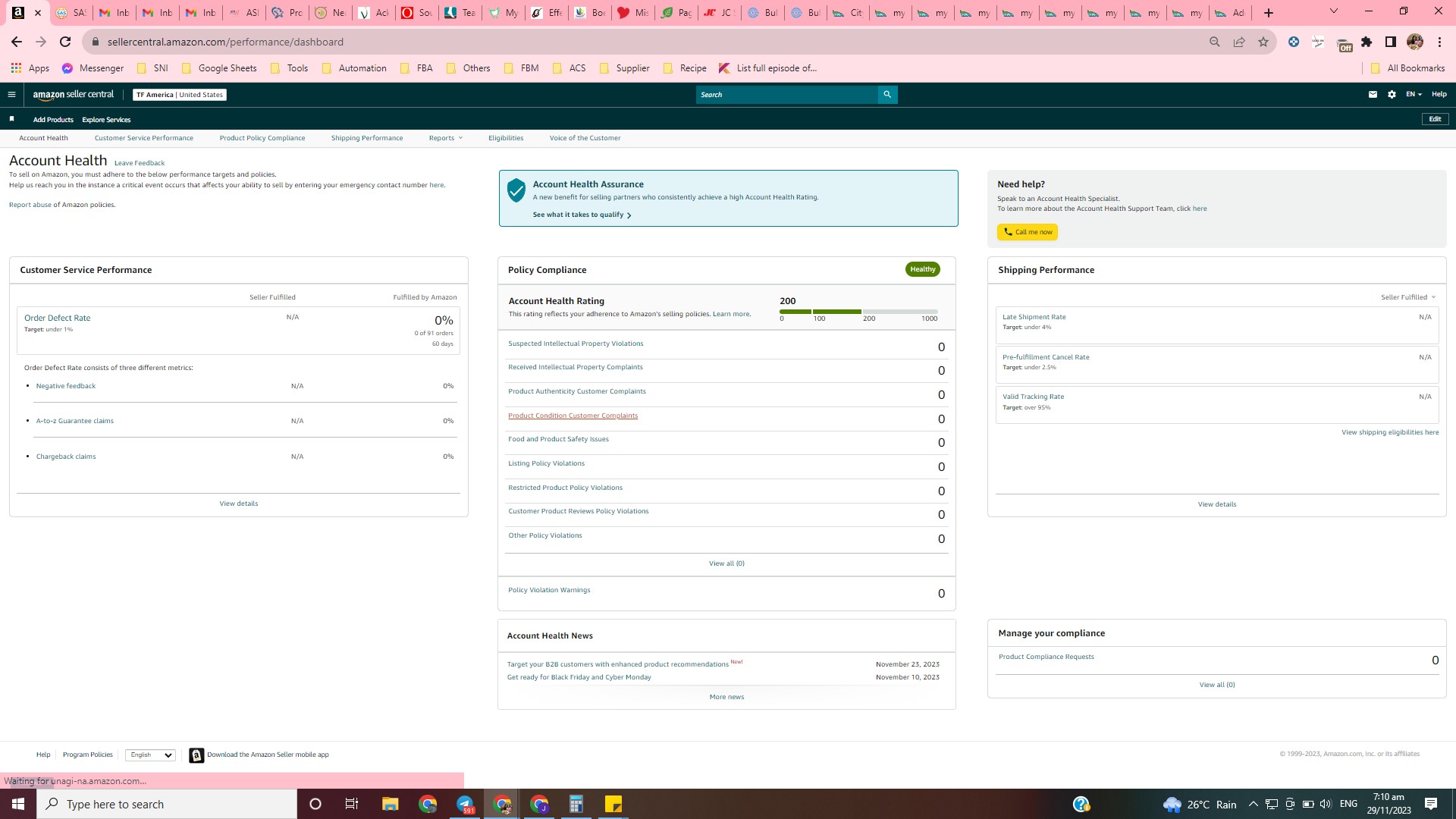Open the Chrome three-dot menu
The width and height of the screenshot is (1456, 819).
coord(1439,42)
